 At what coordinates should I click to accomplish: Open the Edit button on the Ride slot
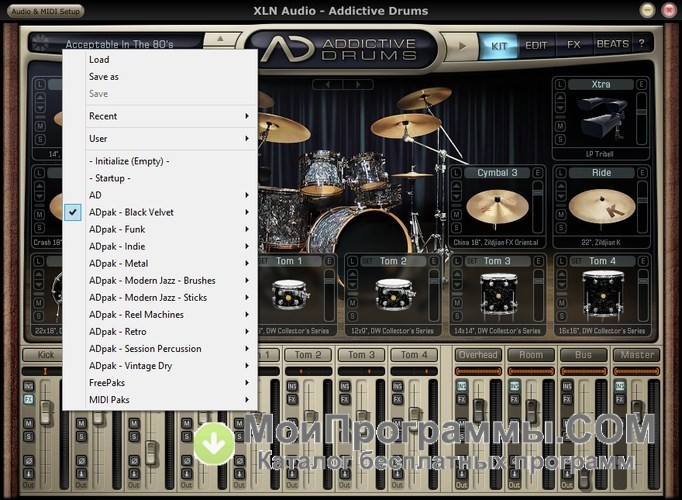click(642, 173)
